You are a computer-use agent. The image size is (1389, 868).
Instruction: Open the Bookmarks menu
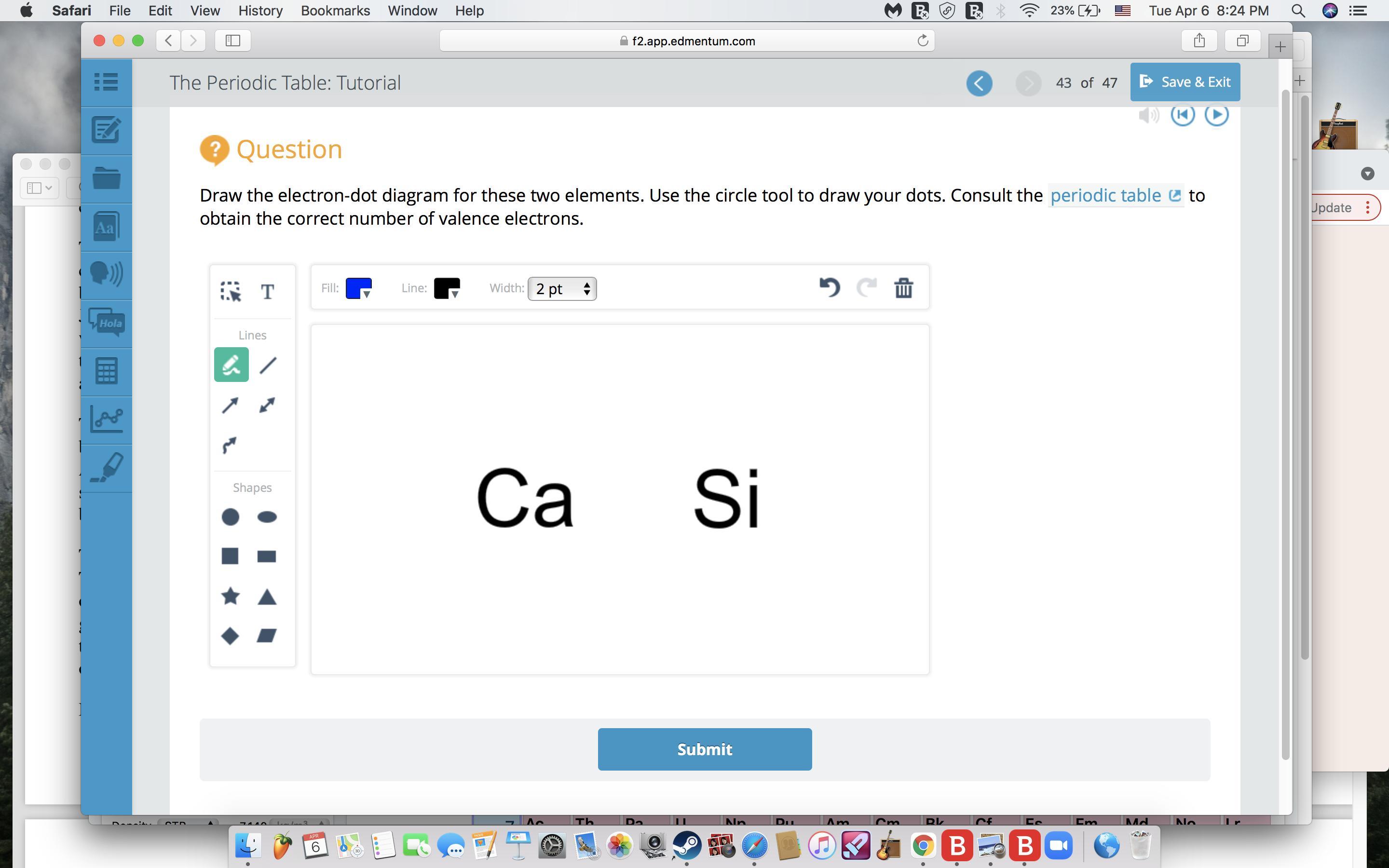tap(335, 10)
